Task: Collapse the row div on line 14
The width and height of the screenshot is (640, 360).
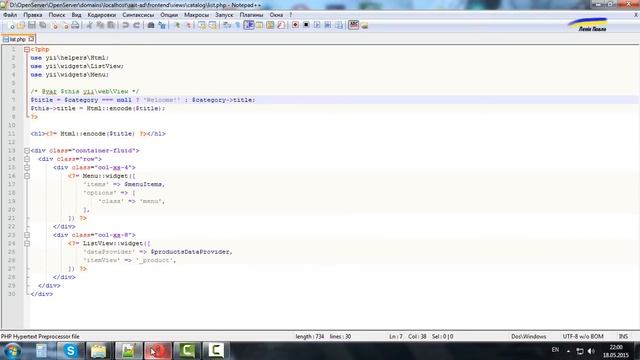Action: coord(27,159)
